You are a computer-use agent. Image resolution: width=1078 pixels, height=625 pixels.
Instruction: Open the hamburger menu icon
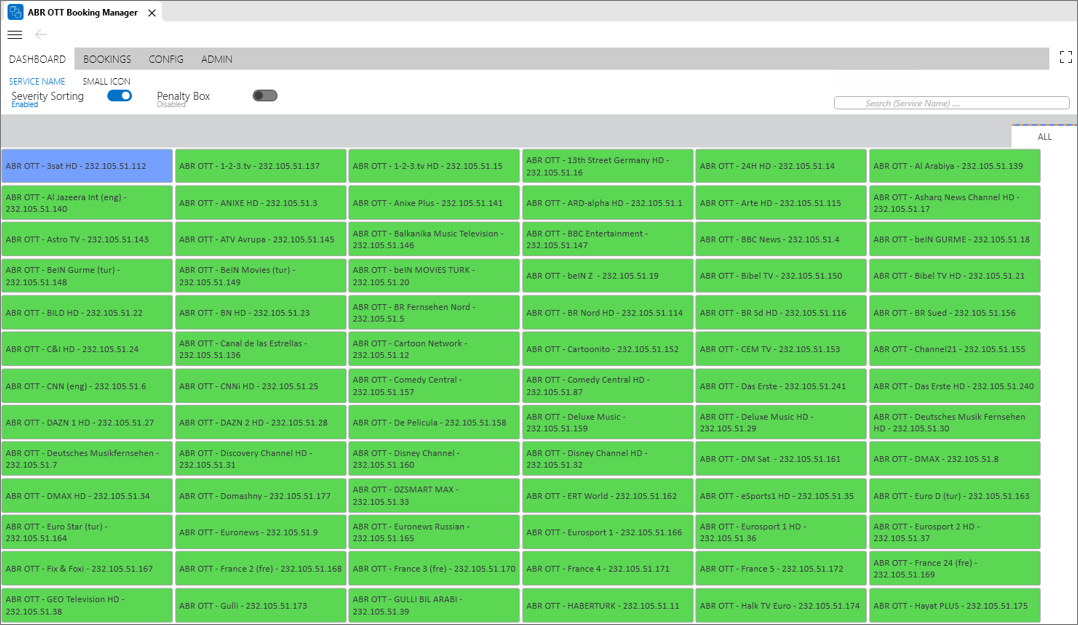[x=14, y=34]
